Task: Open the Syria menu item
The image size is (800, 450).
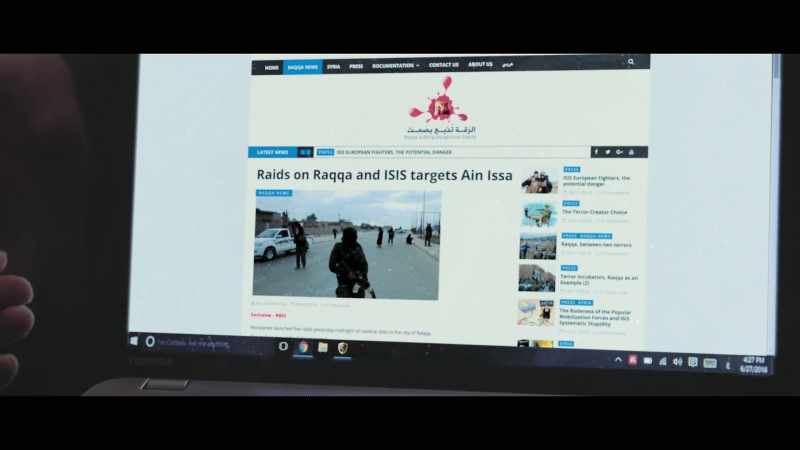Action: tap(333, 67)
